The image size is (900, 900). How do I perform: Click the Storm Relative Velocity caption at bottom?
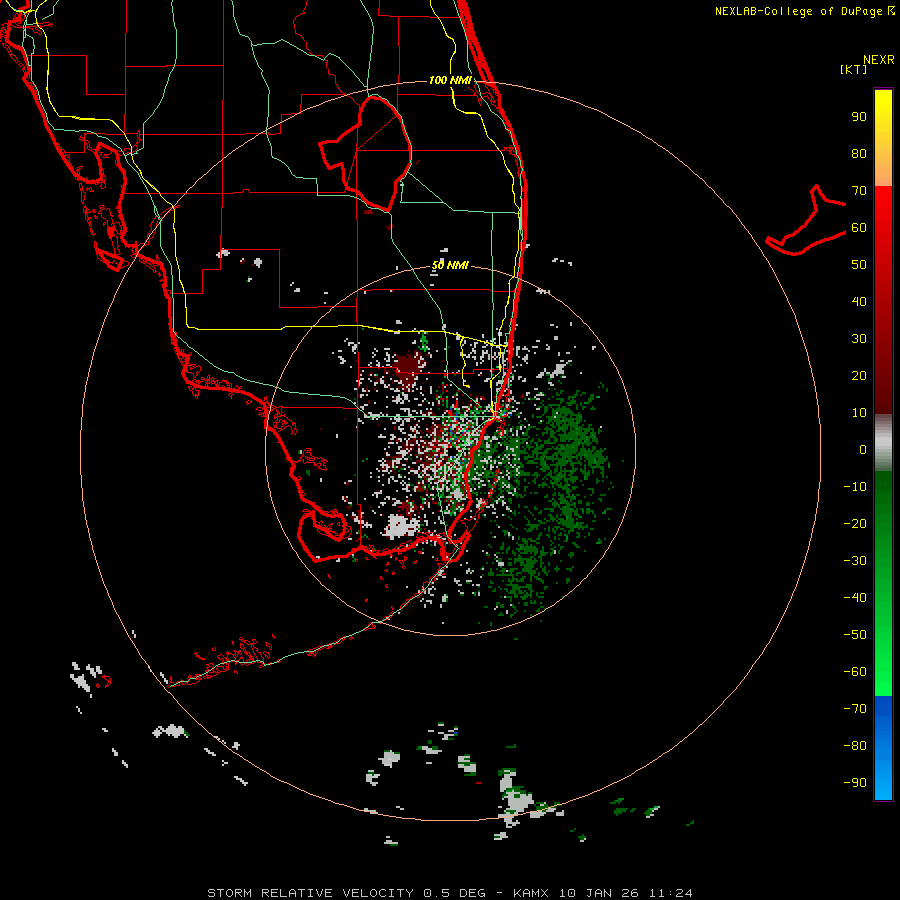[x=449, y=893]
